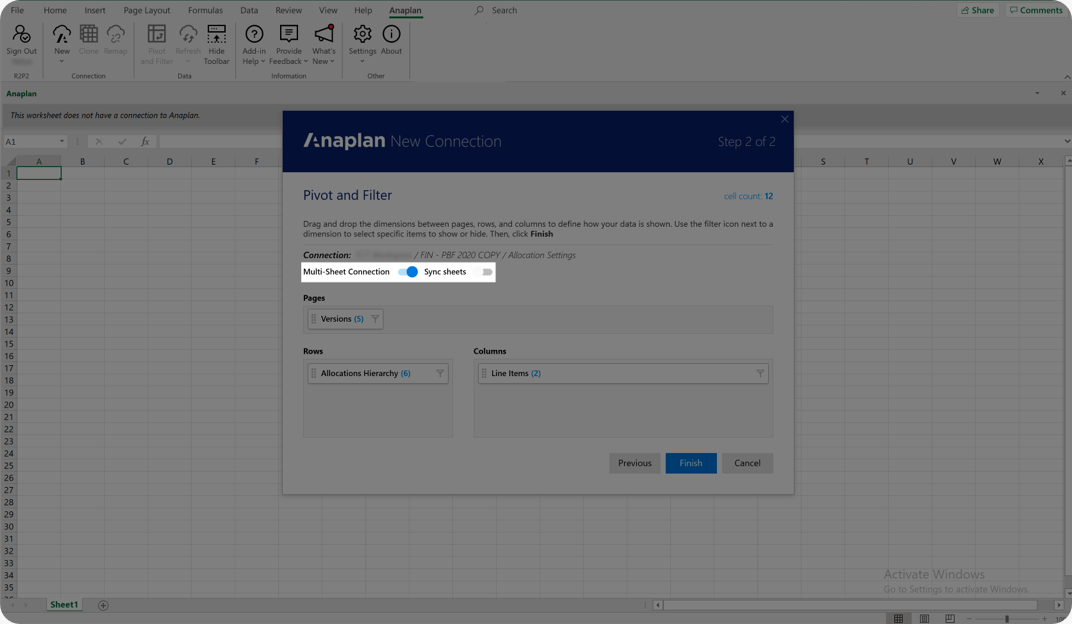Expand the Settings dropdown arrow
This screenshot has width=1072, height=624.
tap(362, 62)
